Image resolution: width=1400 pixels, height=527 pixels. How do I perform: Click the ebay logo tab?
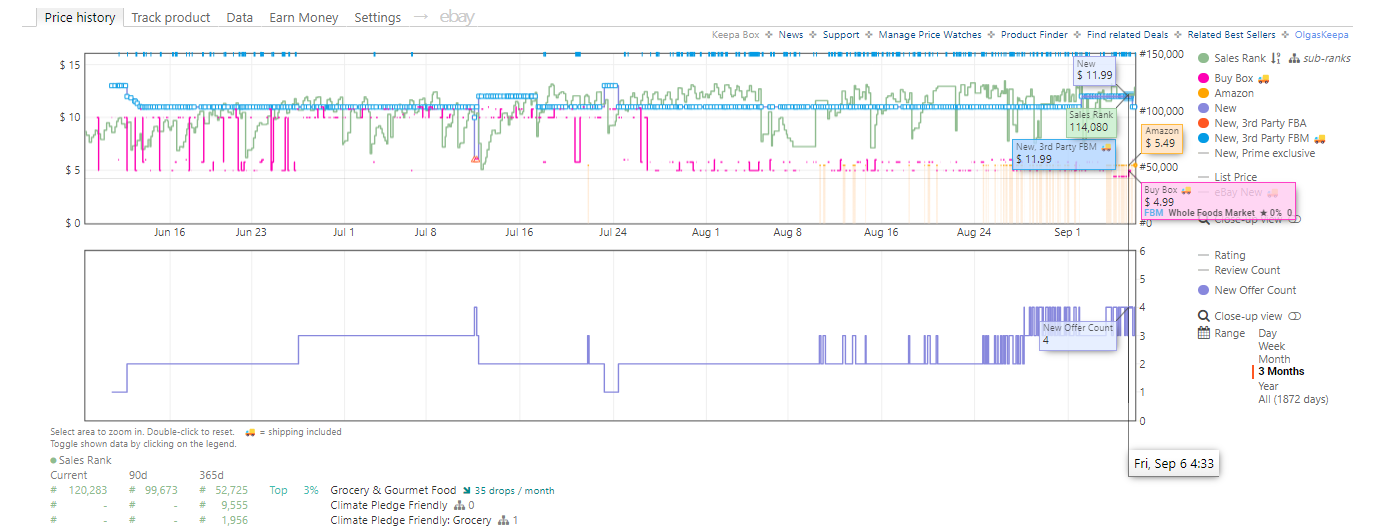[x=457, y=17]
